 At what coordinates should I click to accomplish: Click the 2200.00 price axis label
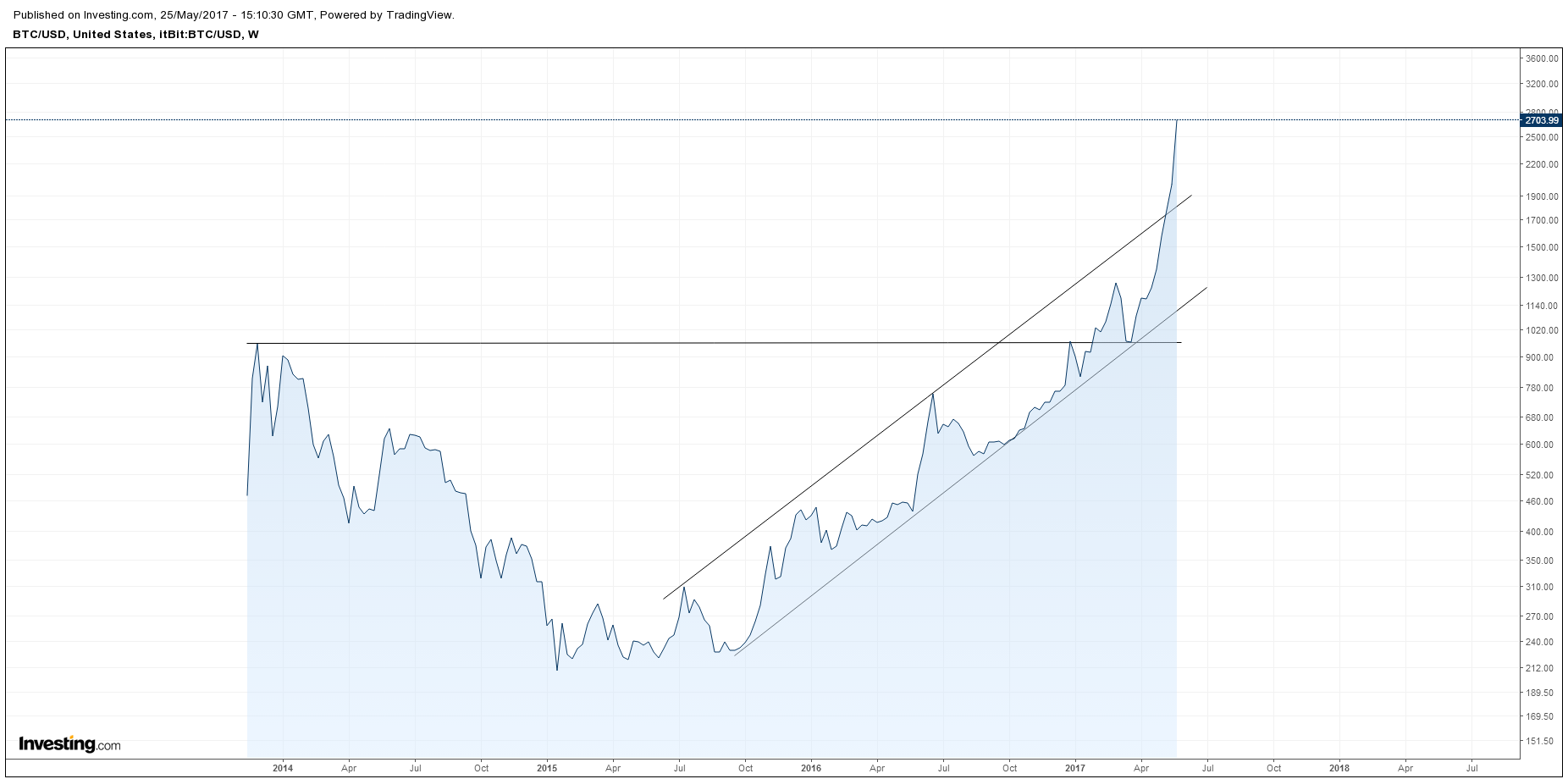tap(1542, 164)
